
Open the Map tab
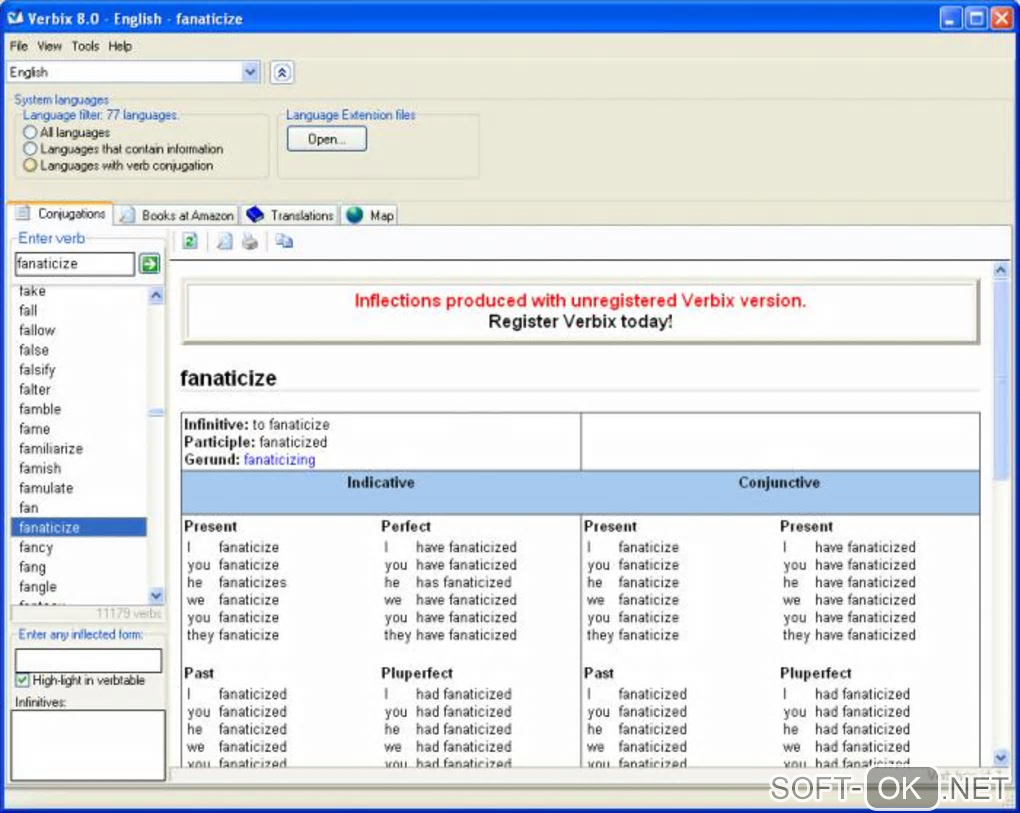coord(370,215)
